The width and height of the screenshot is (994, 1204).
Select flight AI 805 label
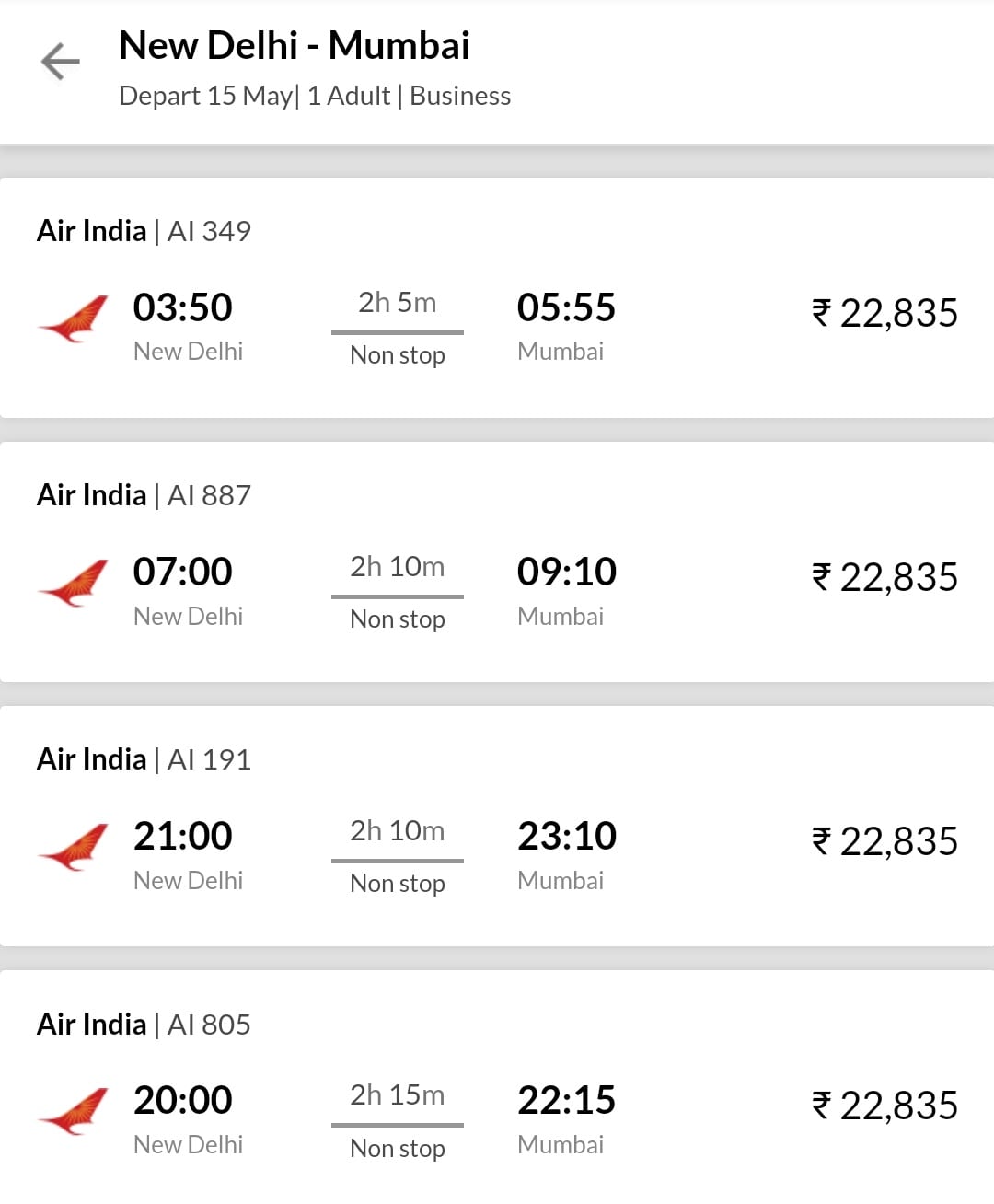[x=144, y=1025]
